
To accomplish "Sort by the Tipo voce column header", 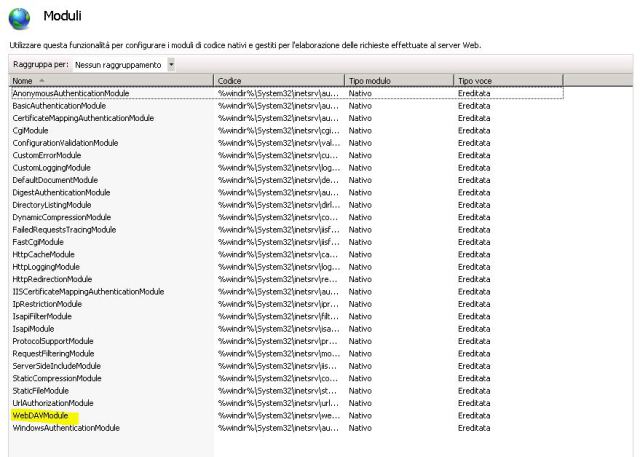I will point(508,81).
